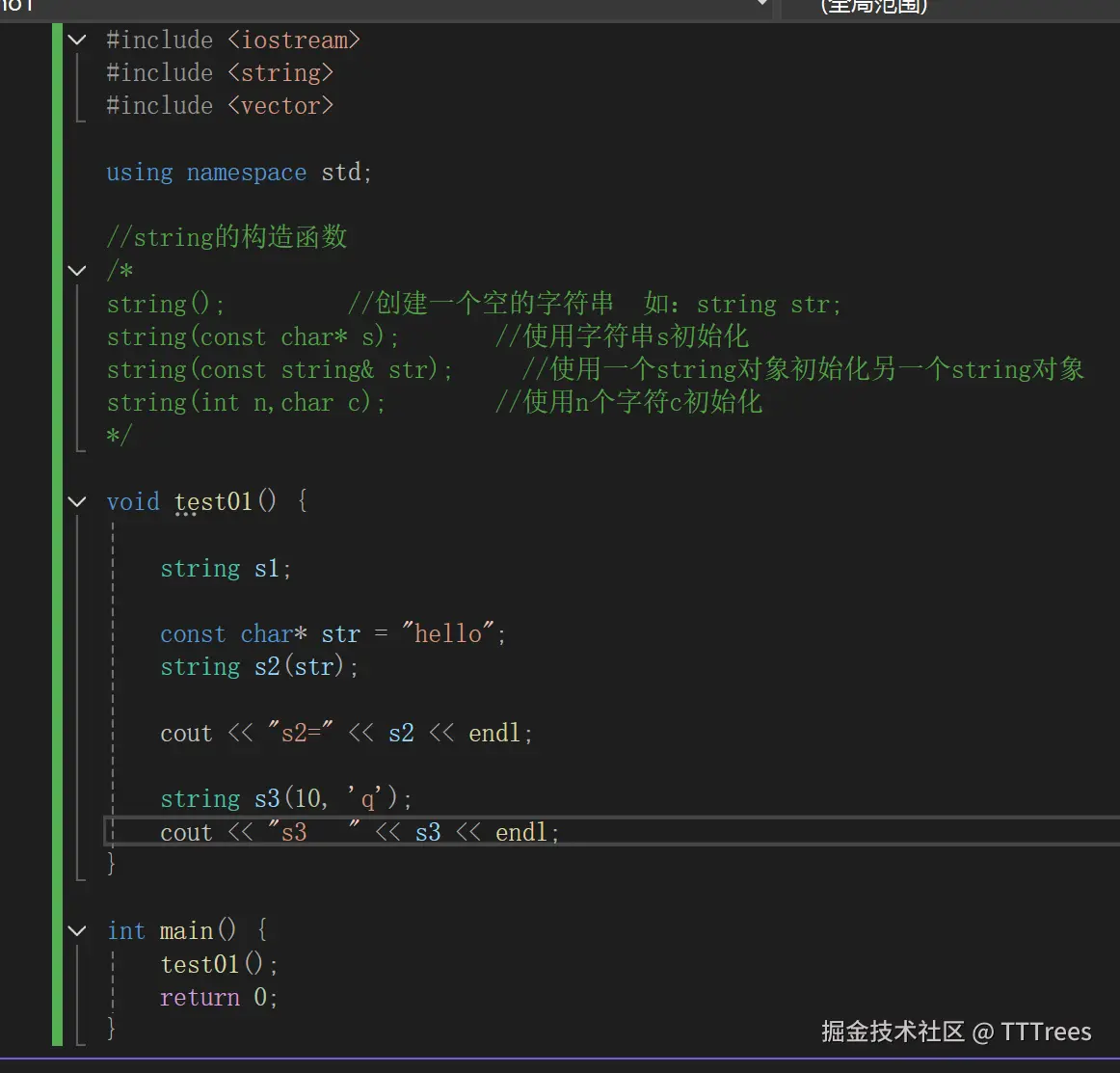Viewport: 1120px width, 1073px height.
Task: Click endl on the s2 cout line
Action: point(494,733)
